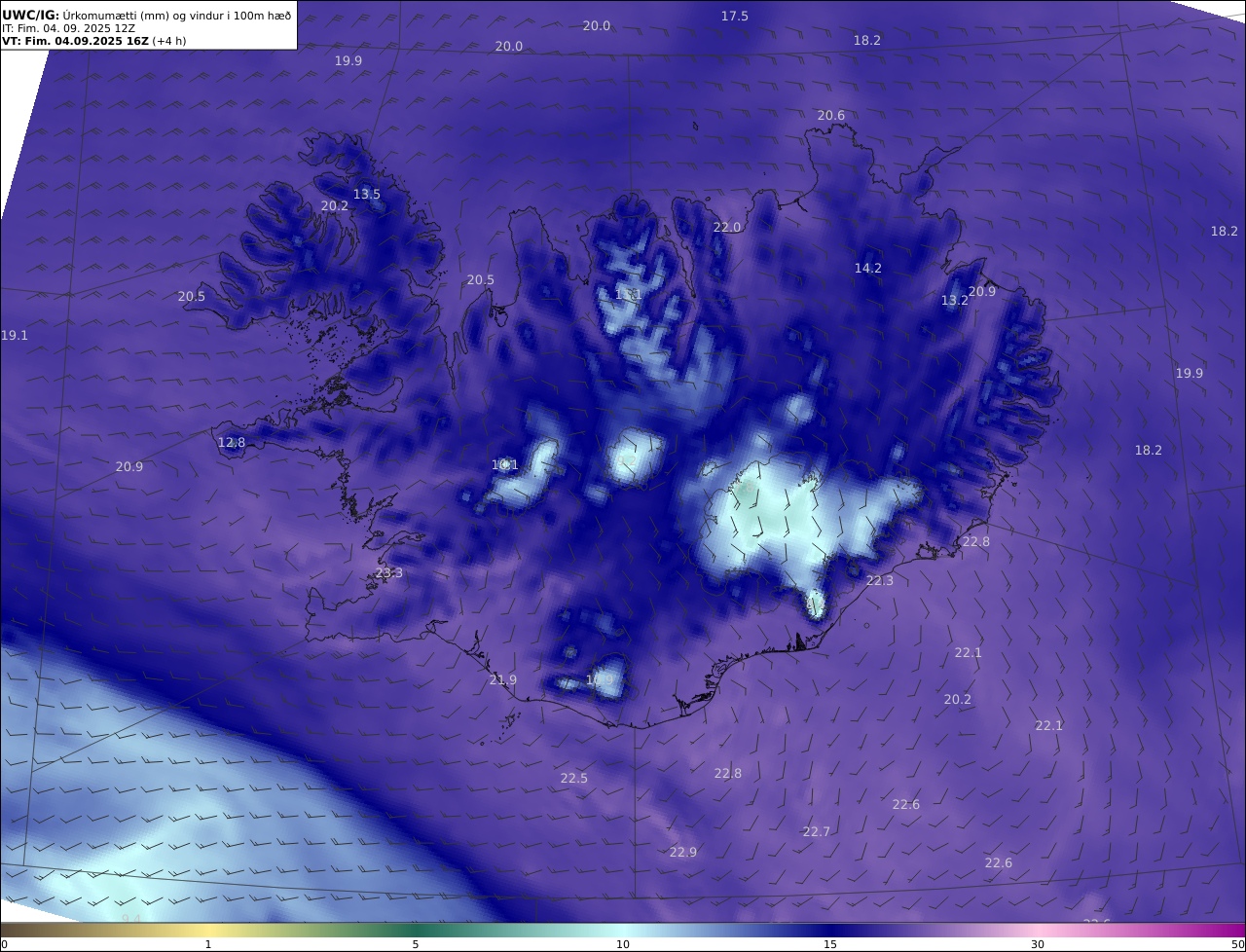Pick the 13.5 value label
This screenshot has width=1246, height=952.
(367, 194)
